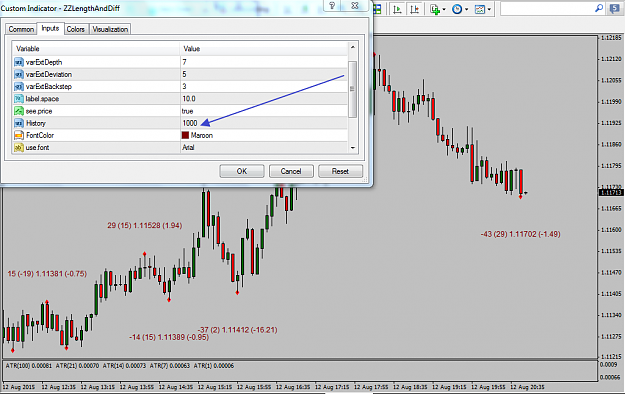Click the ATR(1) 0.00006 readout

(x=214, y=366)
